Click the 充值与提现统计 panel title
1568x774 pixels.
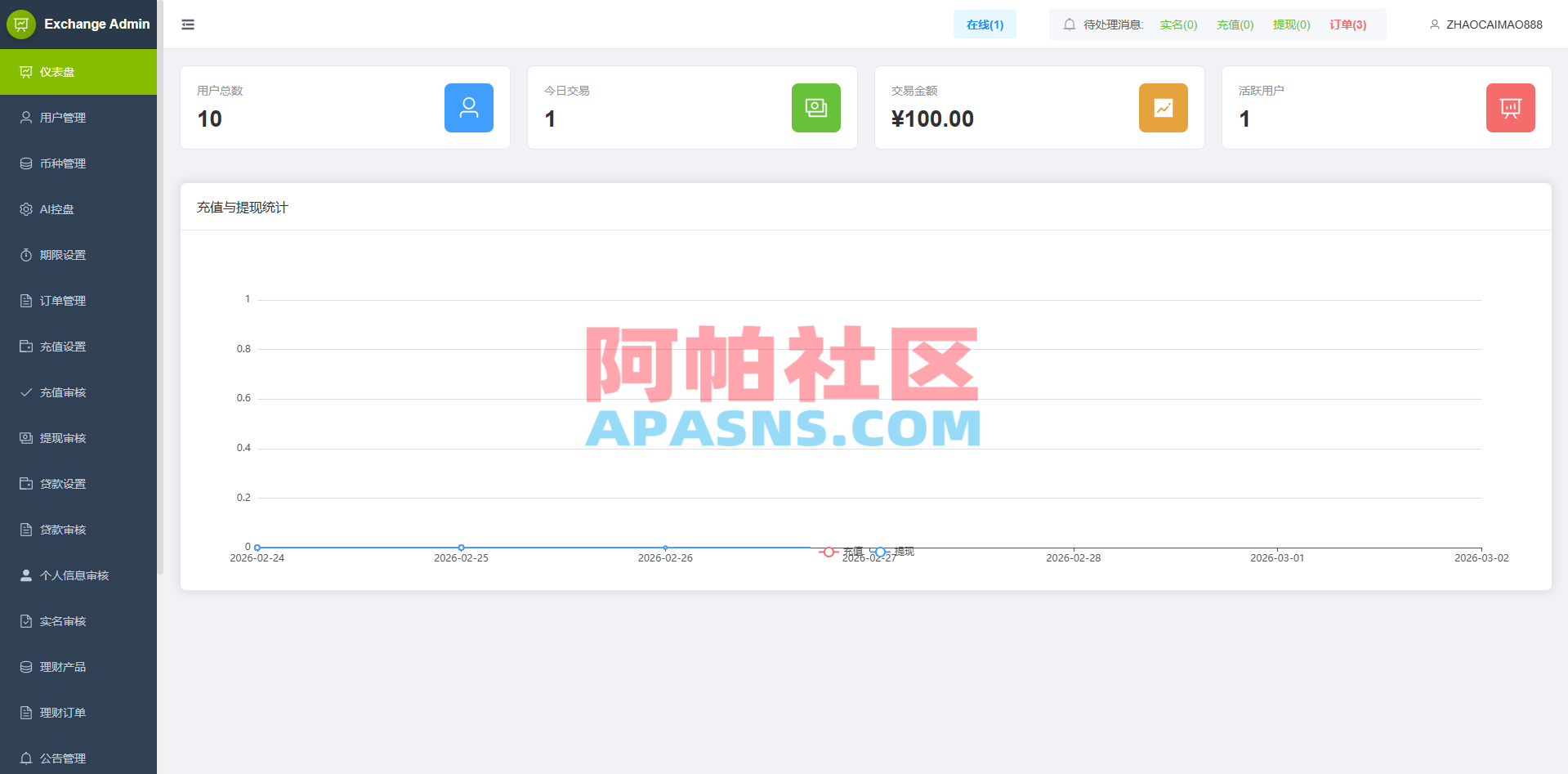coord(243,208)
